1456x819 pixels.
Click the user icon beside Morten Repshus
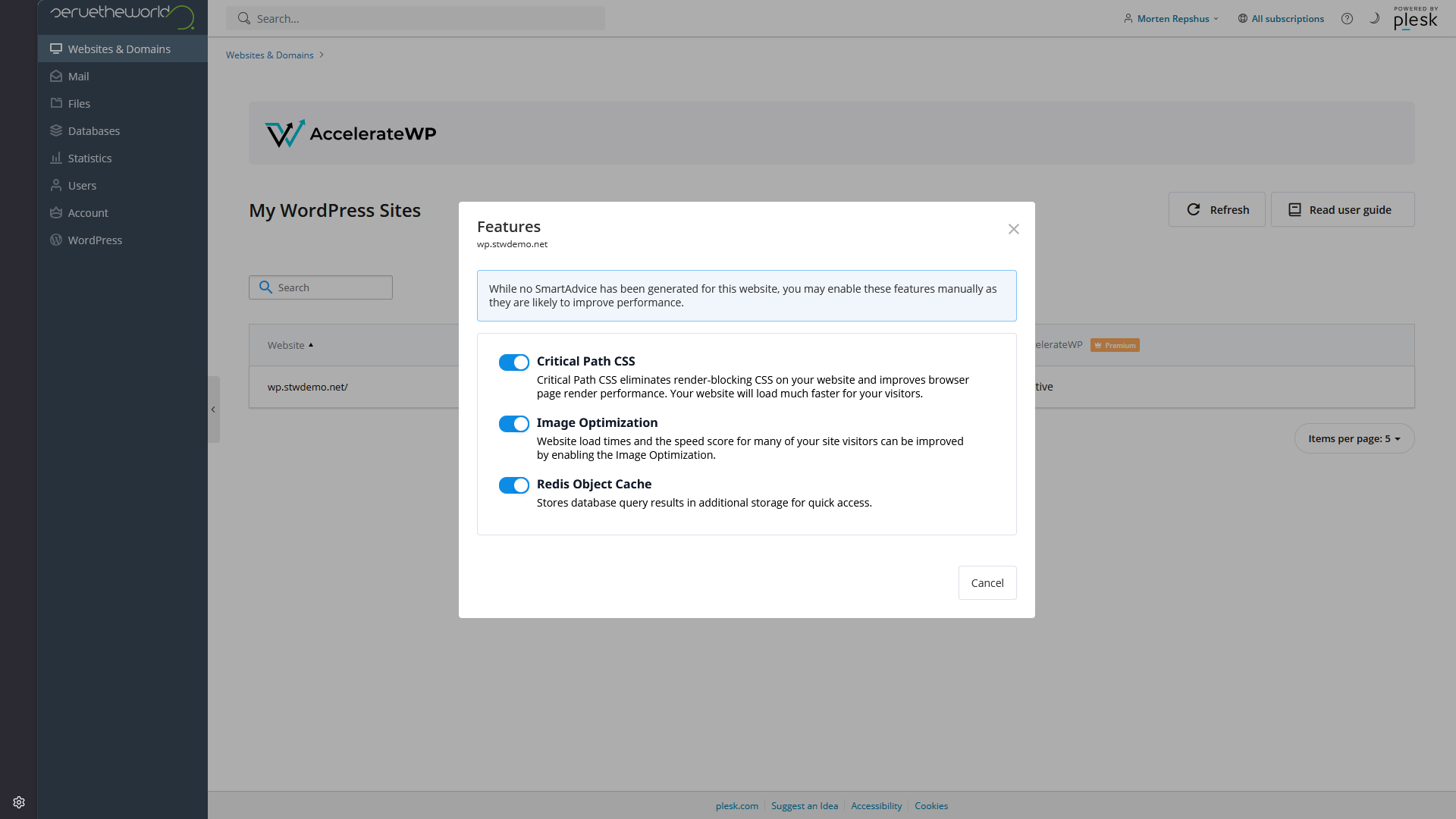pos(1128,18)
